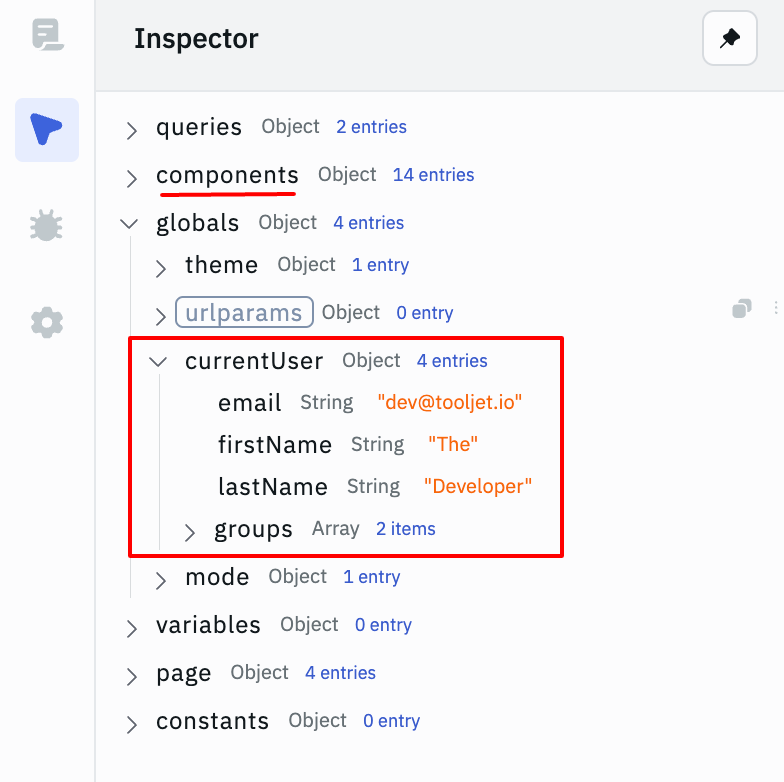Click the copy icon beside urlparams
The image size is (784, 782).
[x=742, y=309]
